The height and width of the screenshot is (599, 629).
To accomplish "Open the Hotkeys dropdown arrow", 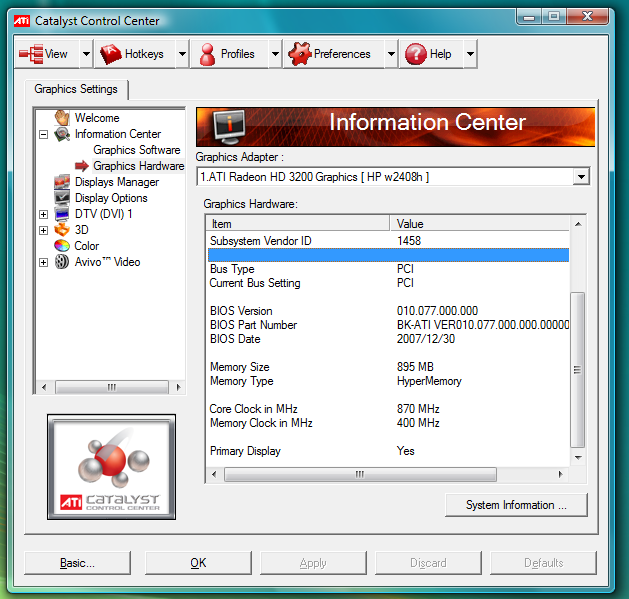I will (182, 54).
